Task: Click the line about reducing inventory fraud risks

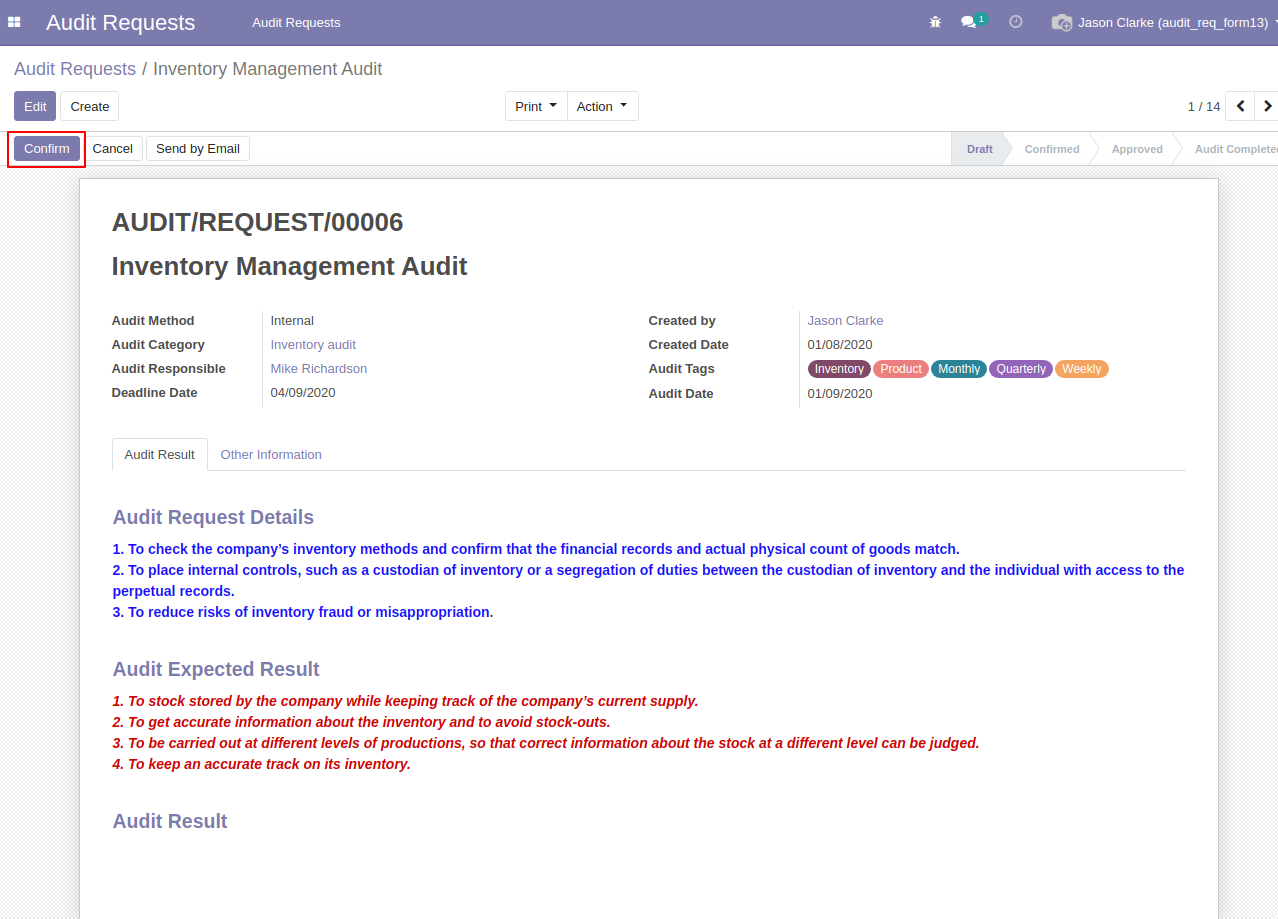Action: coord(303,612)
